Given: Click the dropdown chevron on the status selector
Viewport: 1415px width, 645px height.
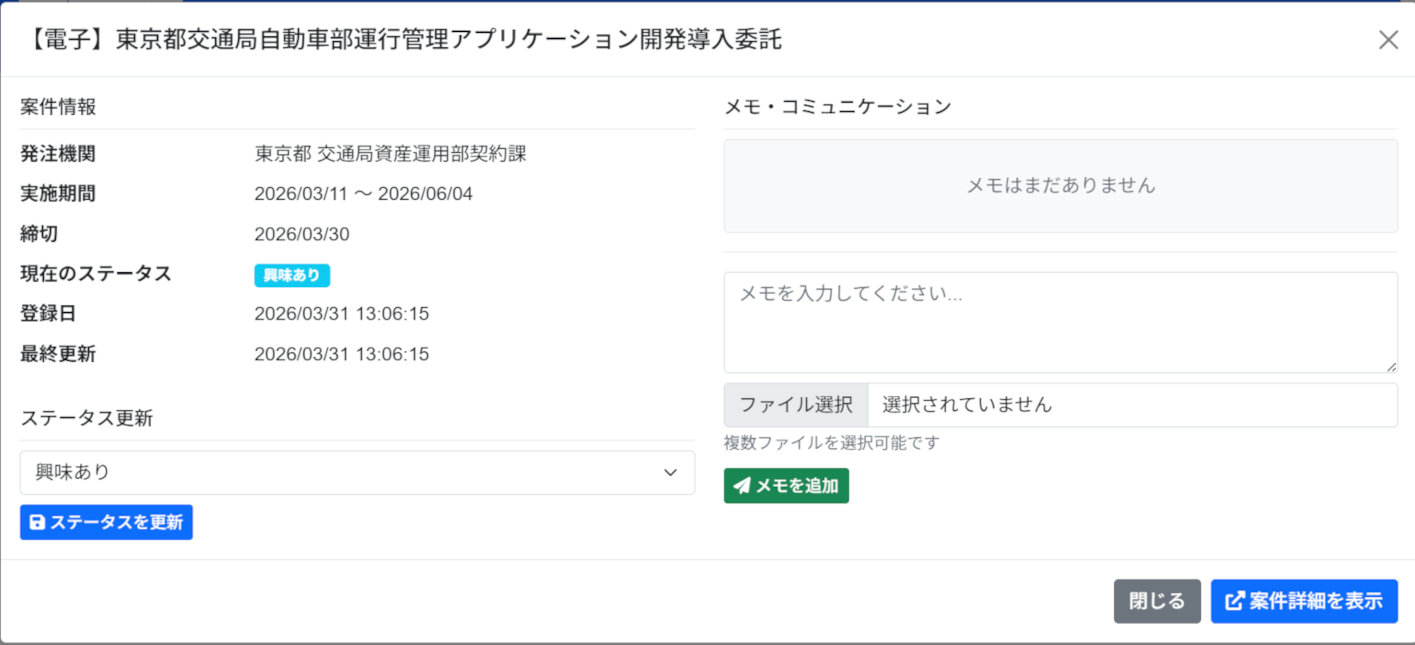Looking at the screenshot, I should coord(670,472).
